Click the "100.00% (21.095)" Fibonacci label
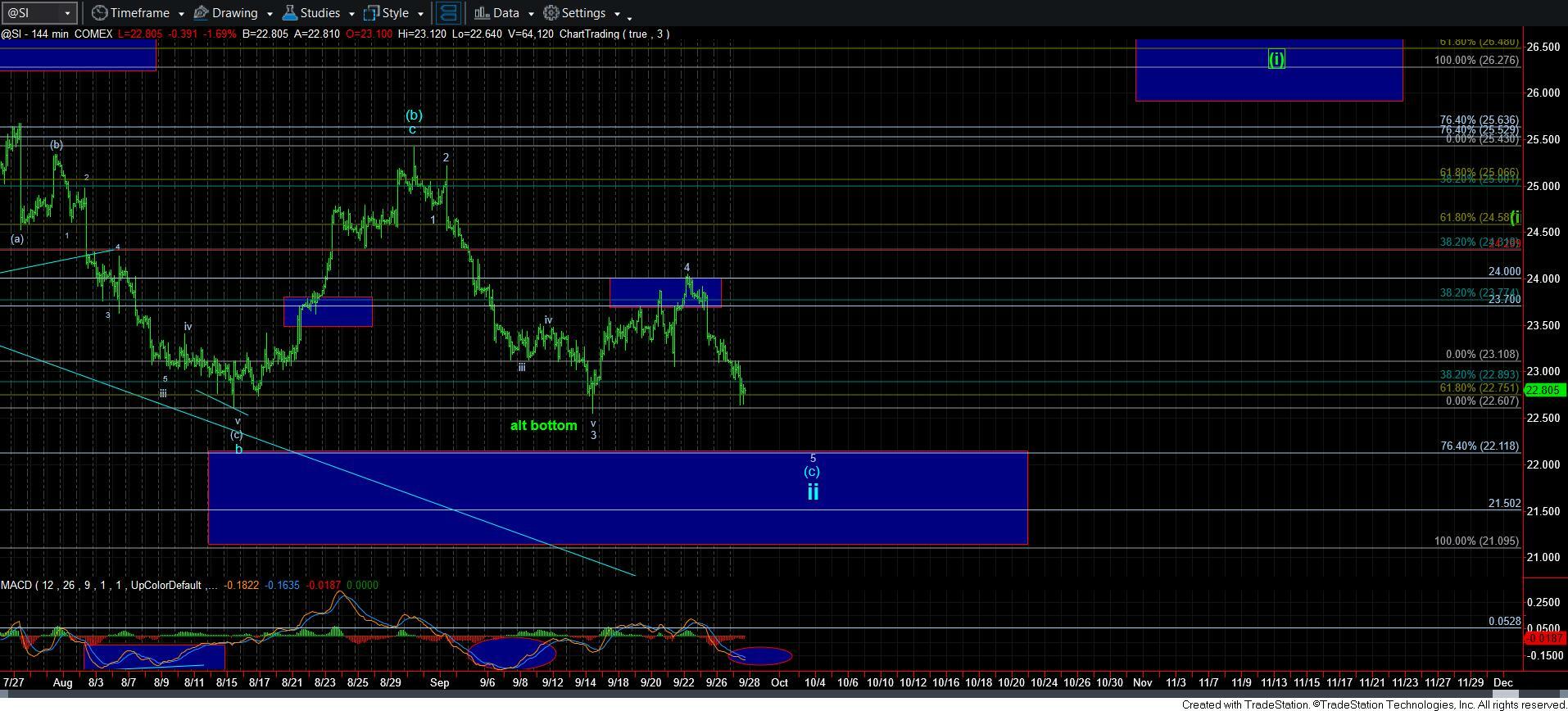This screenshot has height=711, width=1568. pyautogui.click(x=1476, y=541)
